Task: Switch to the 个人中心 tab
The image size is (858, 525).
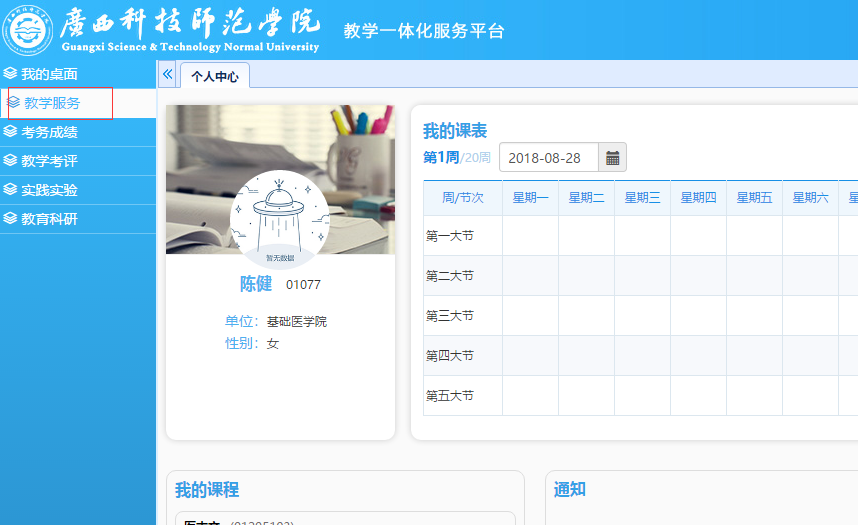Action: click(214, 76)
